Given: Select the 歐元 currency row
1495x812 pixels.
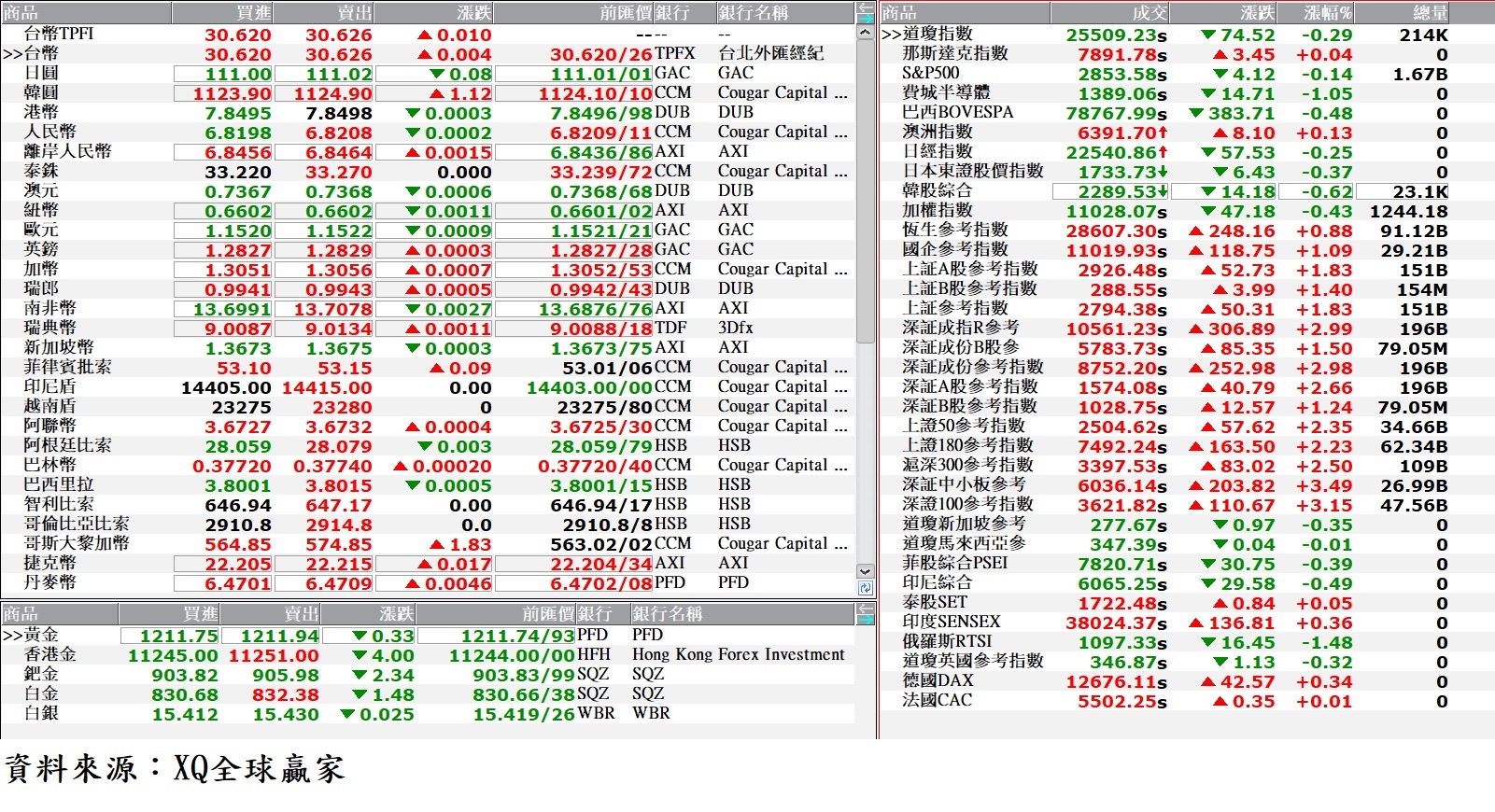Looking at the screenshot, I should [x=428, y=231].
